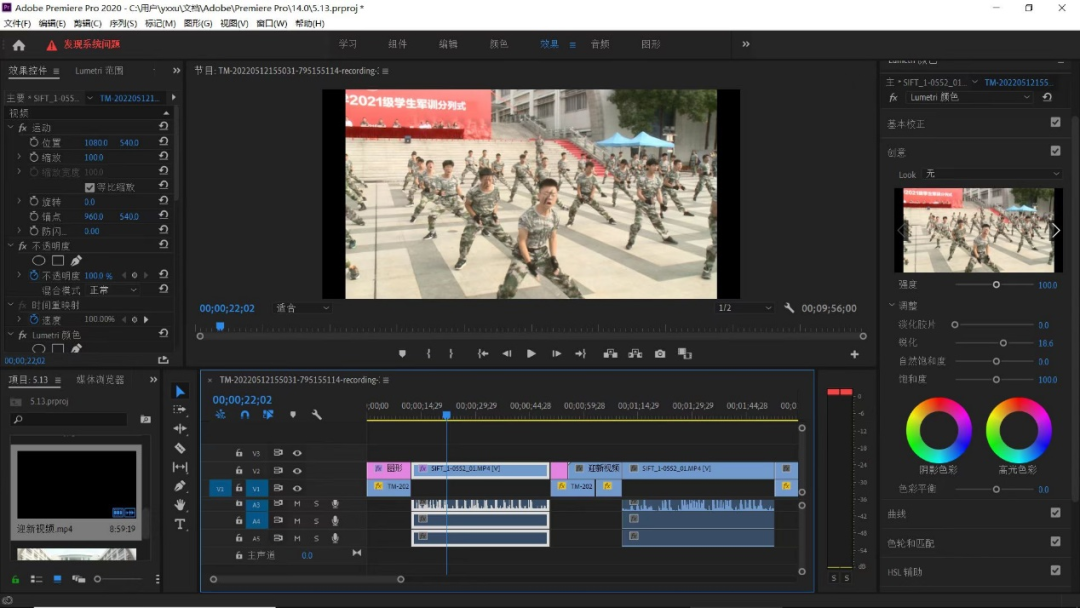Screen dimensions: 1080x608
Task: Open timeline display settings wrench icon
Action: 317,415
